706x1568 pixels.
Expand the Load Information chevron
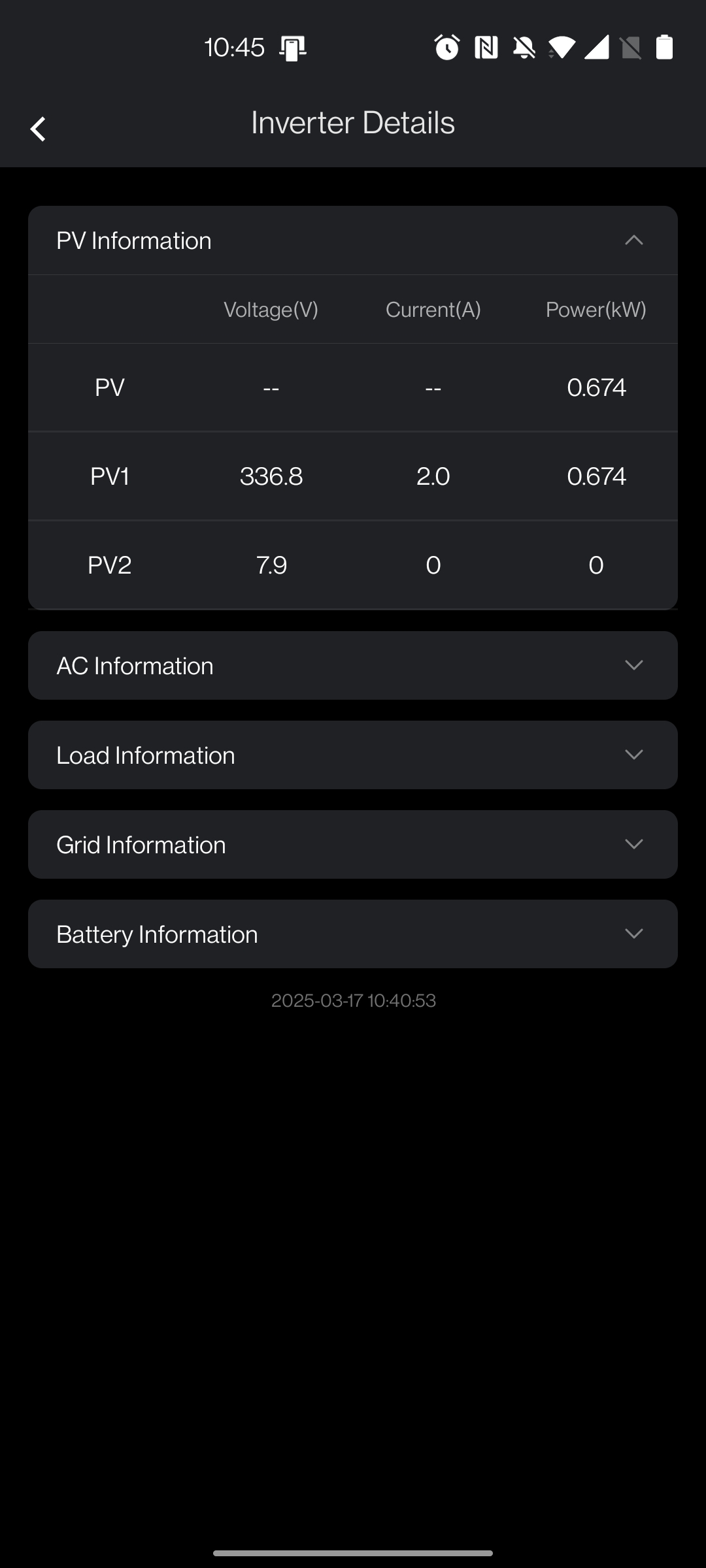633,755
